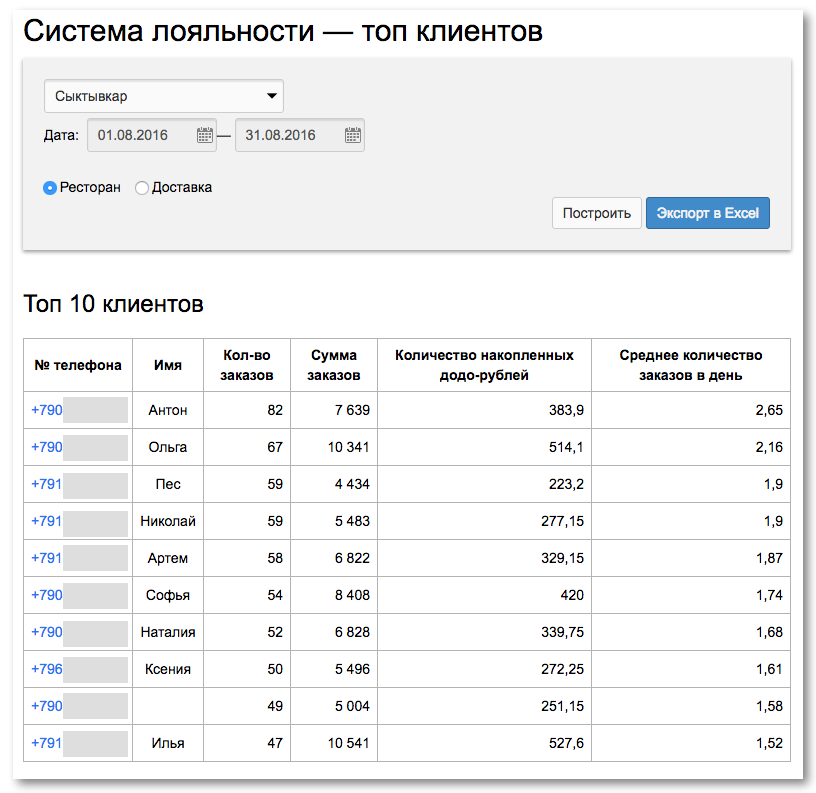This screenshot has height=793, width=816.
Task: Click order count 82 in Антон's row
Action: (275, 410)
